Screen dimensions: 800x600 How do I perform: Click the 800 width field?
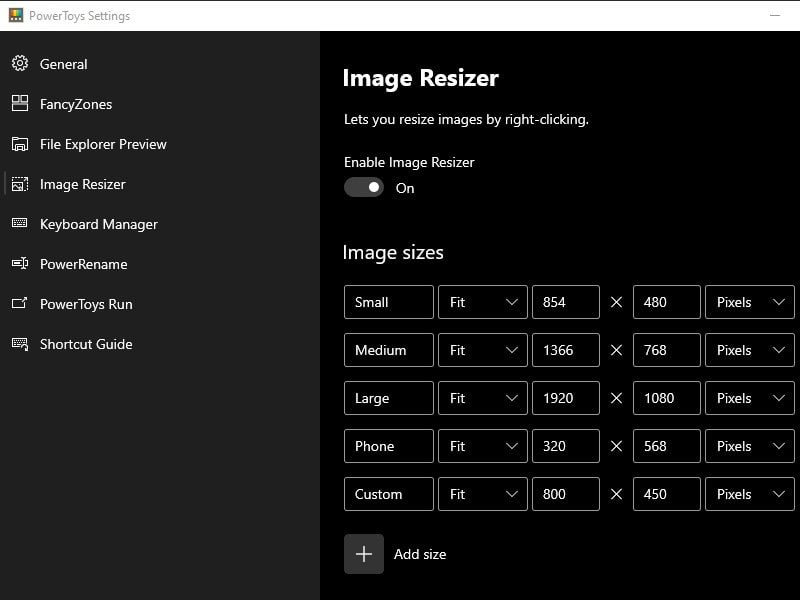coord(566,494)
